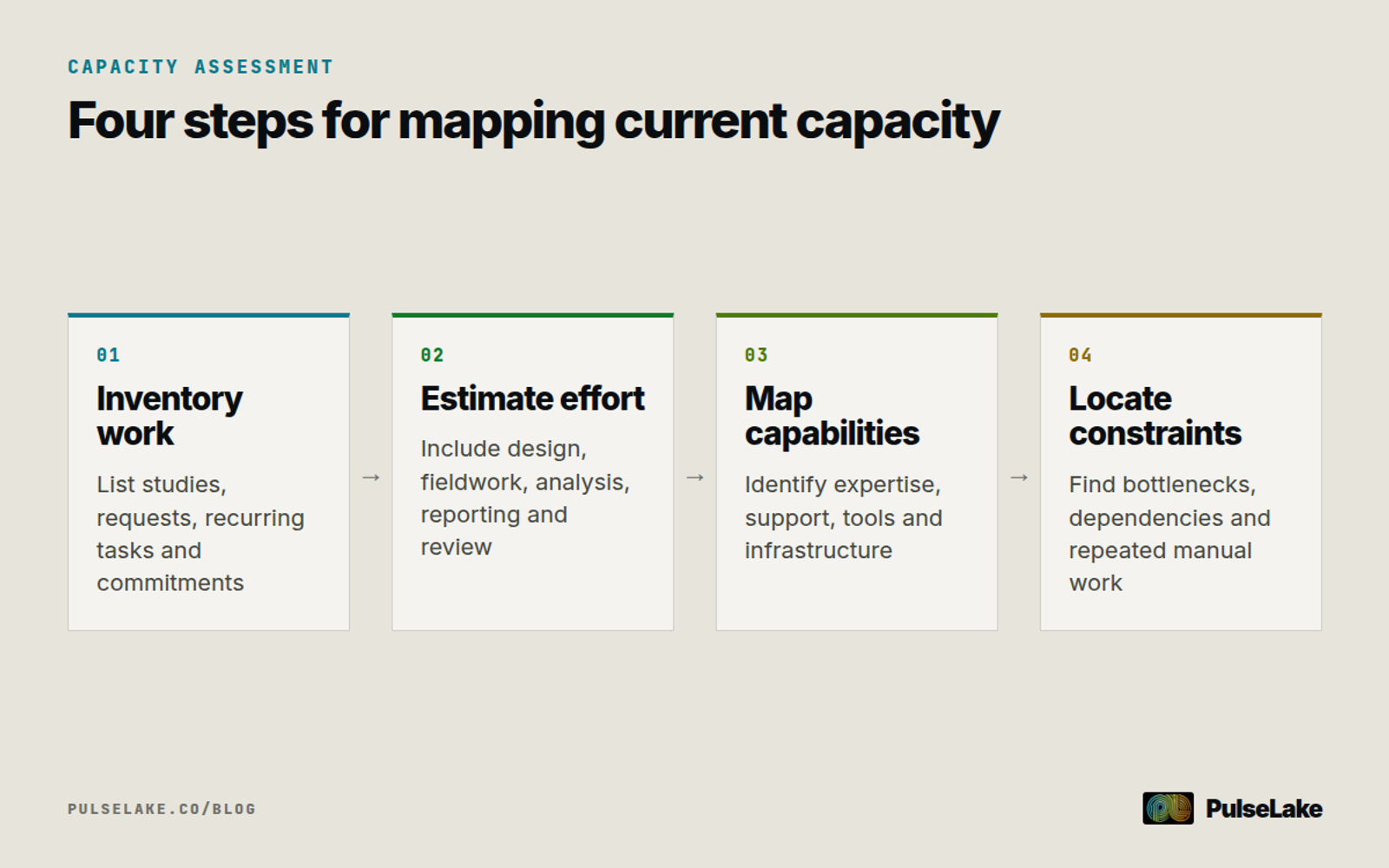The width and height of the screenshot is (1389, 868).
Task: Click the 'List studies, requests, recurring tasks' description
Action: (x=201, y=534)
